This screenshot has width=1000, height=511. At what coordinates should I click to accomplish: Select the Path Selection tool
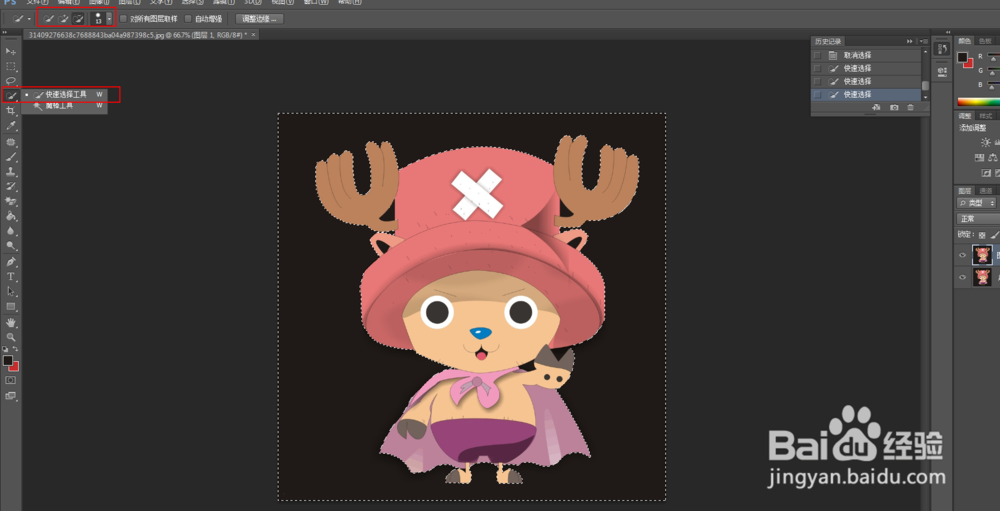[11, 291]
